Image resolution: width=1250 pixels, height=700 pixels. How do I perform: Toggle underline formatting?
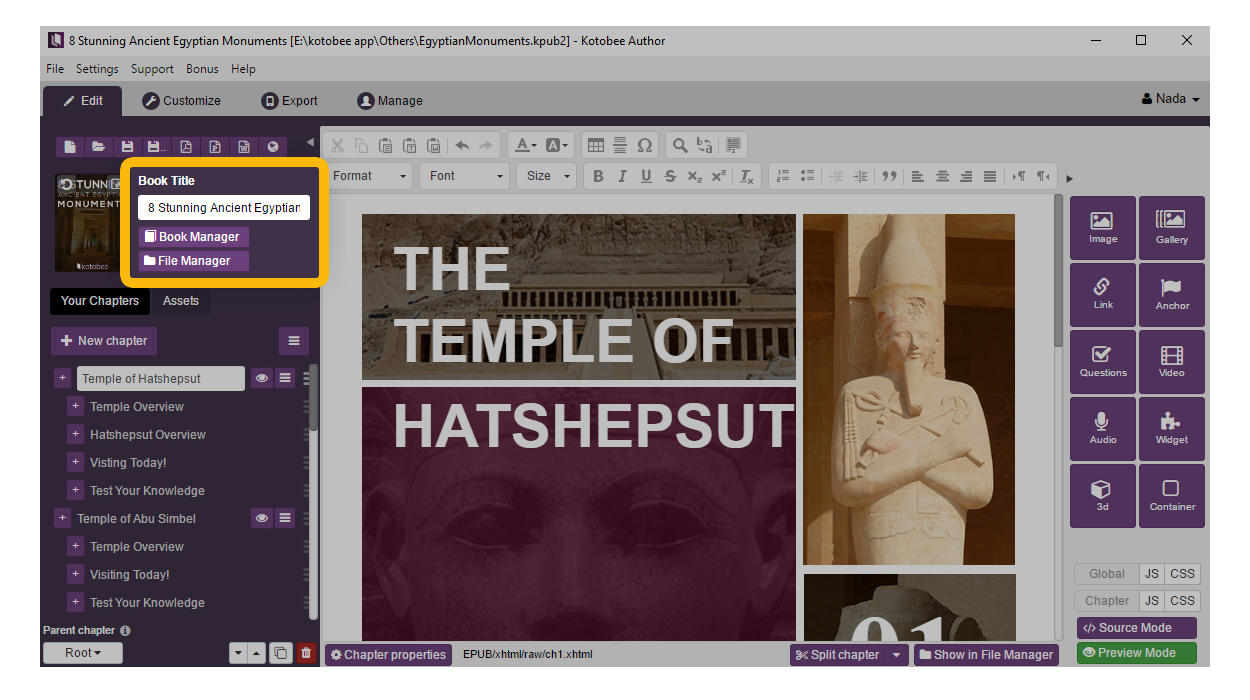point(646,176)
